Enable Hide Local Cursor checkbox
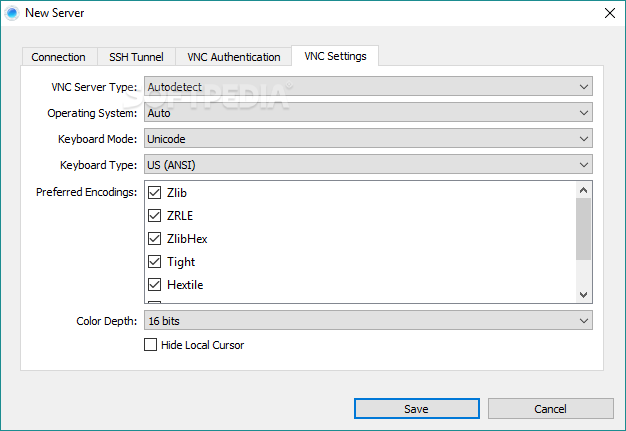This screenshot has width=626, height=431. [x=151, y=344]
